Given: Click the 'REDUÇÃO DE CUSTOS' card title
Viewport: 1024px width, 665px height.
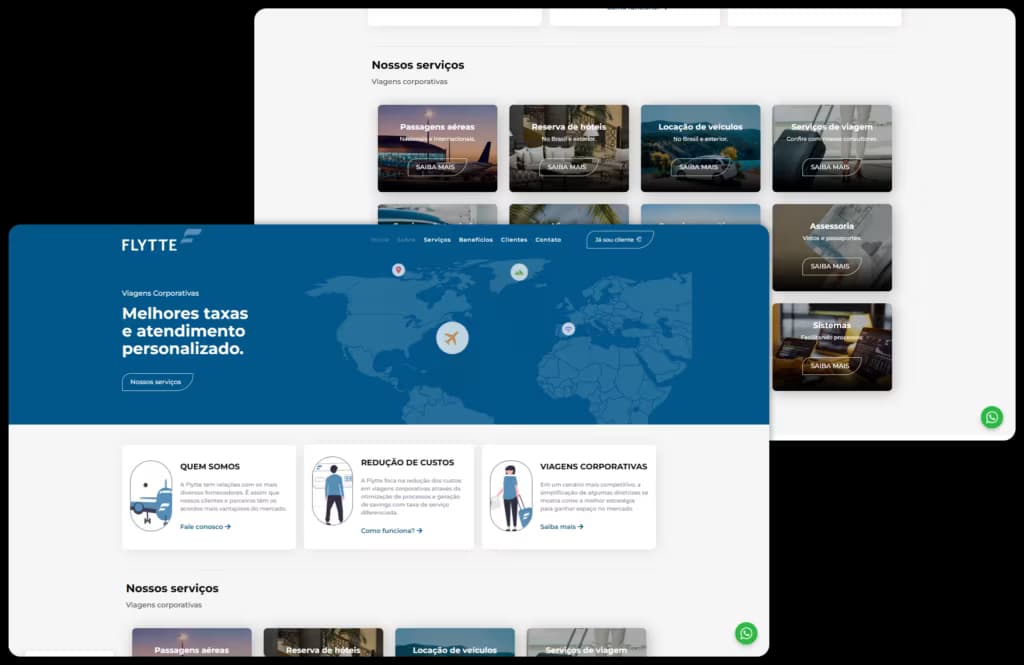Looking at the screenshot, I should [x=408, y=462].
